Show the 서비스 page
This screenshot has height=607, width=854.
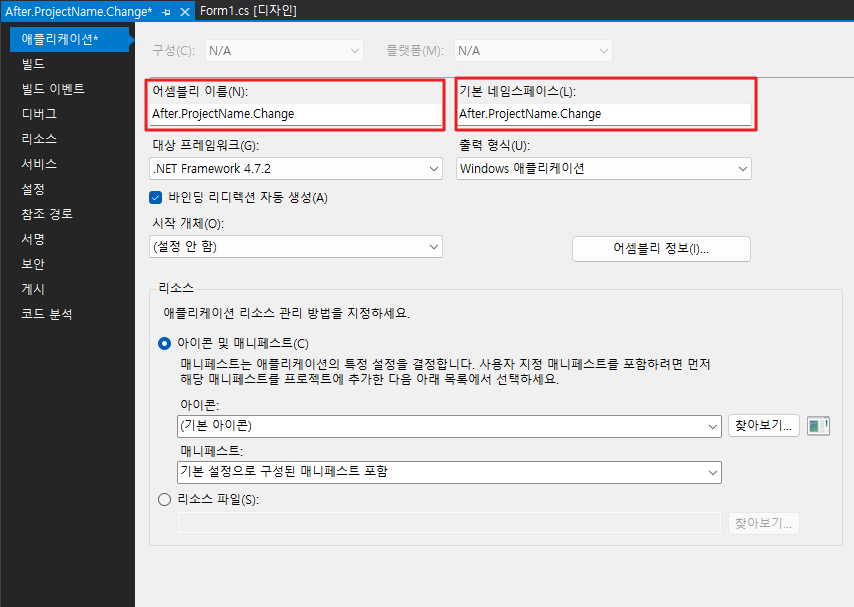pos(39,164)
